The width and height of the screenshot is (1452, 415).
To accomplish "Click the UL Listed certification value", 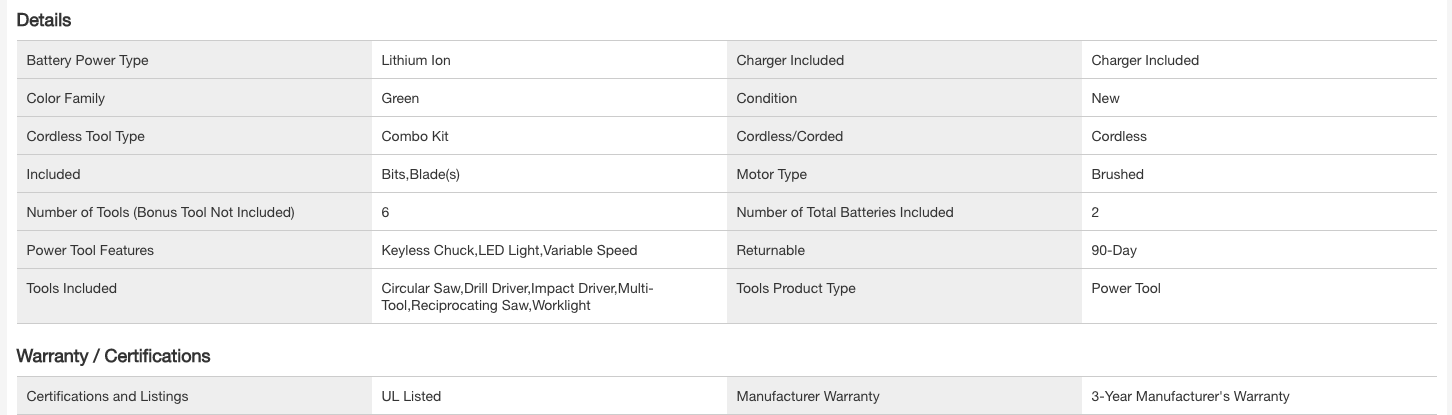I will click(x=411, y=396).
